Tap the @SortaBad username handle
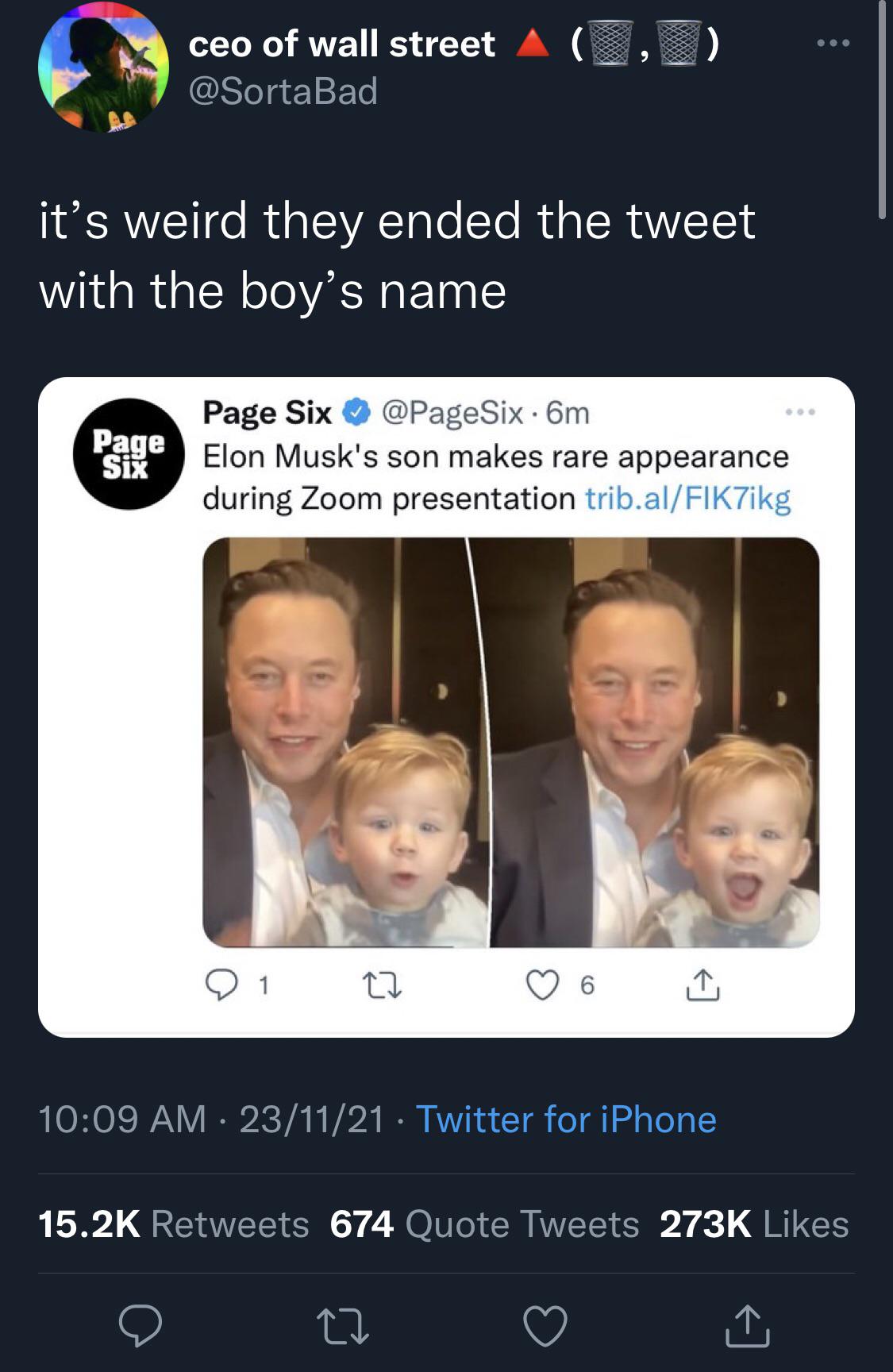 pos(283,91)
